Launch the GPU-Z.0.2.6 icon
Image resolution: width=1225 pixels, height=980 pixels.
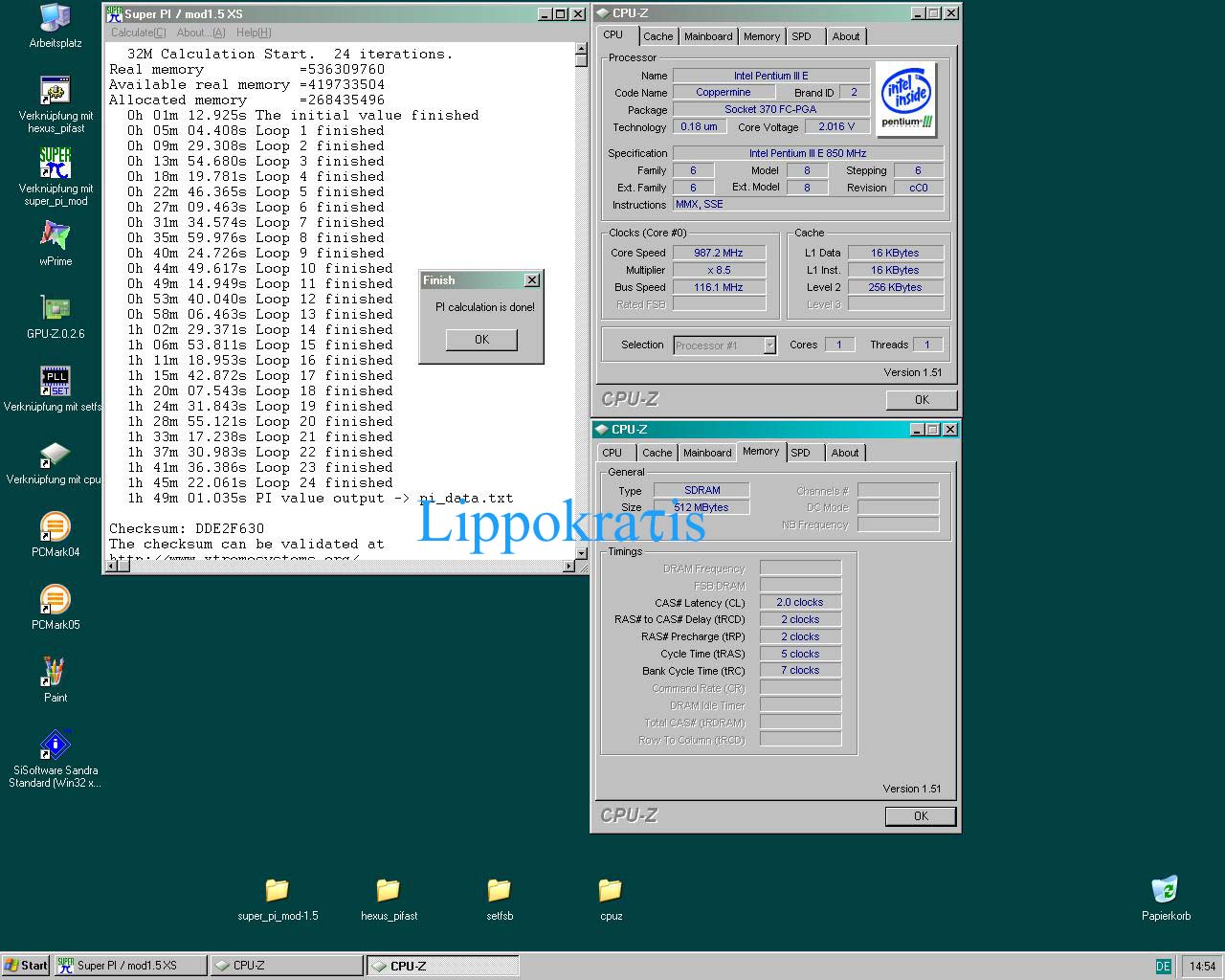56,308
